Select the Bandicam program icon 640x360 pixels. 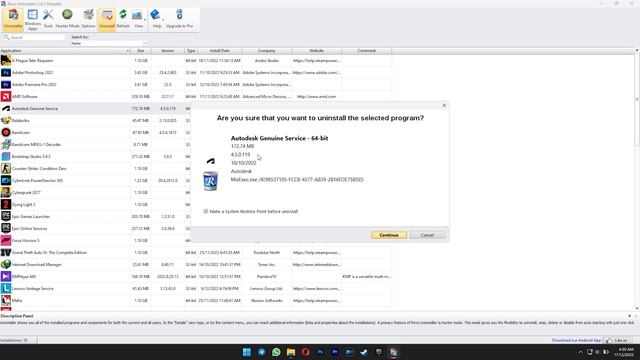tap(6, 132)
